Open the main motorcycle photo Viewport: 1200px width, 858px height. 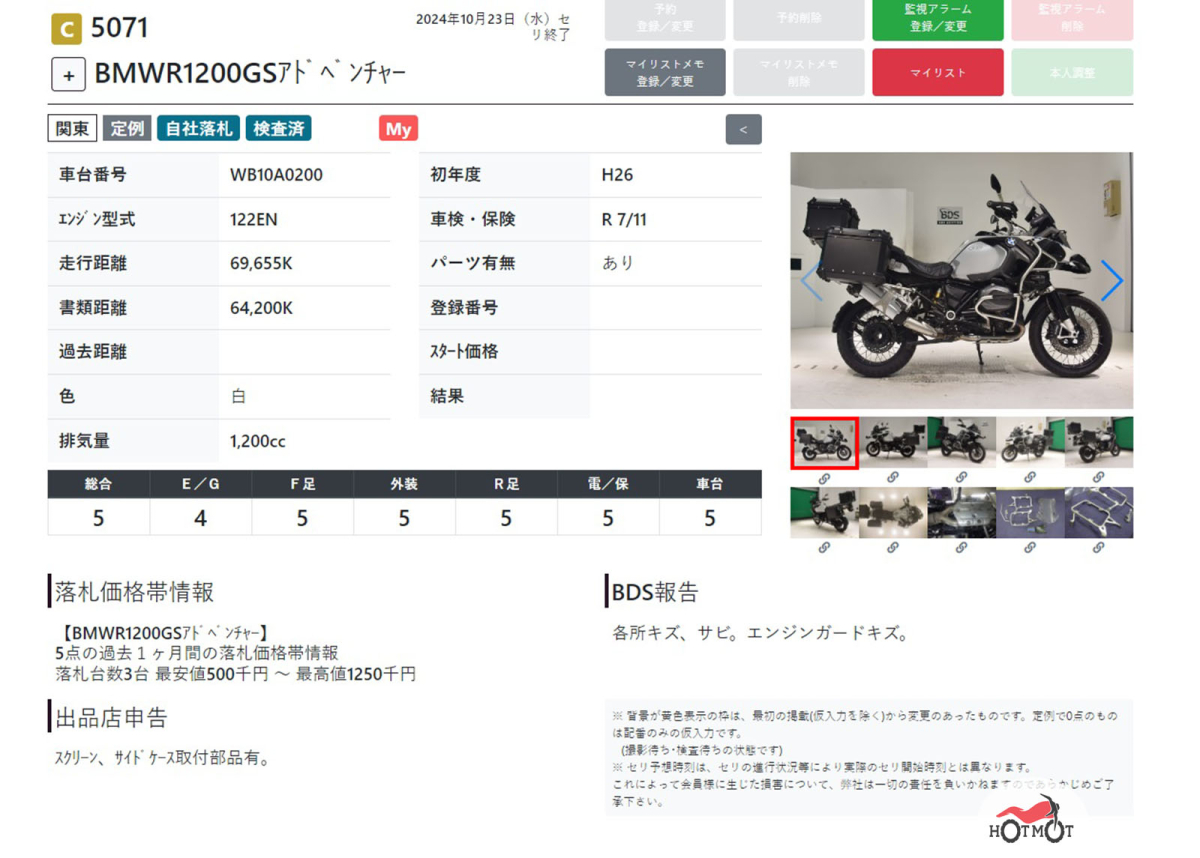click(x=961, y=281)
